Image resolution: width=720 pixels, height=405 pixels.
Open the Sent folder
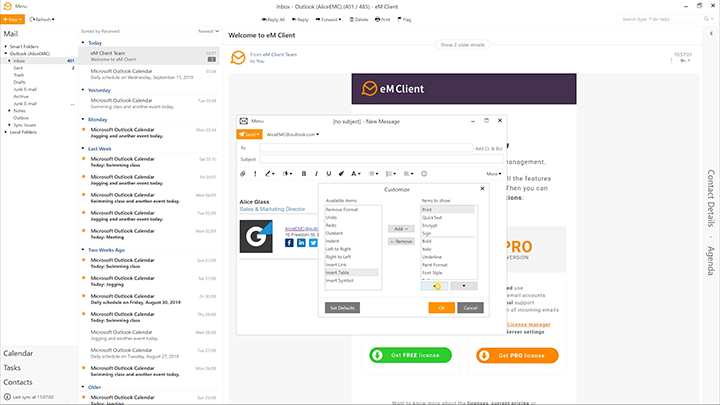click(x=18, y=68)
